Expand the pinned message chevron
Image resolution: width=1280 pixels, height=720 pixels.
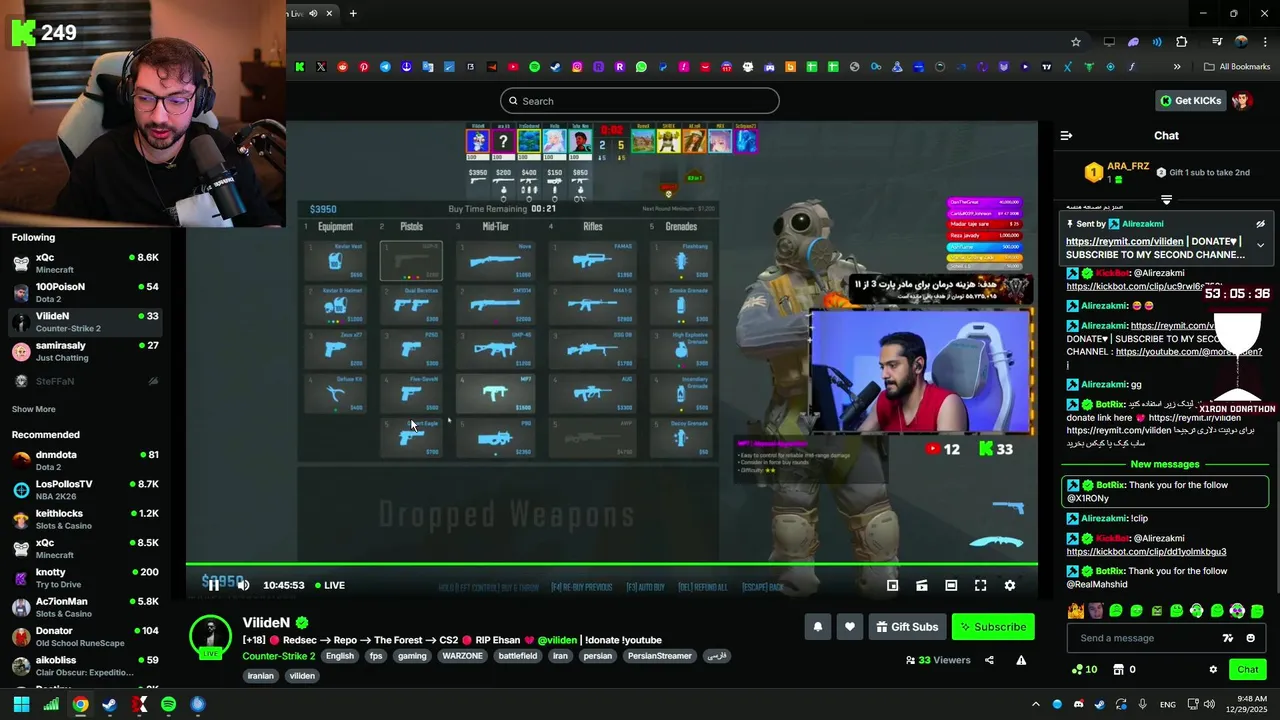tap(1260, 245)
